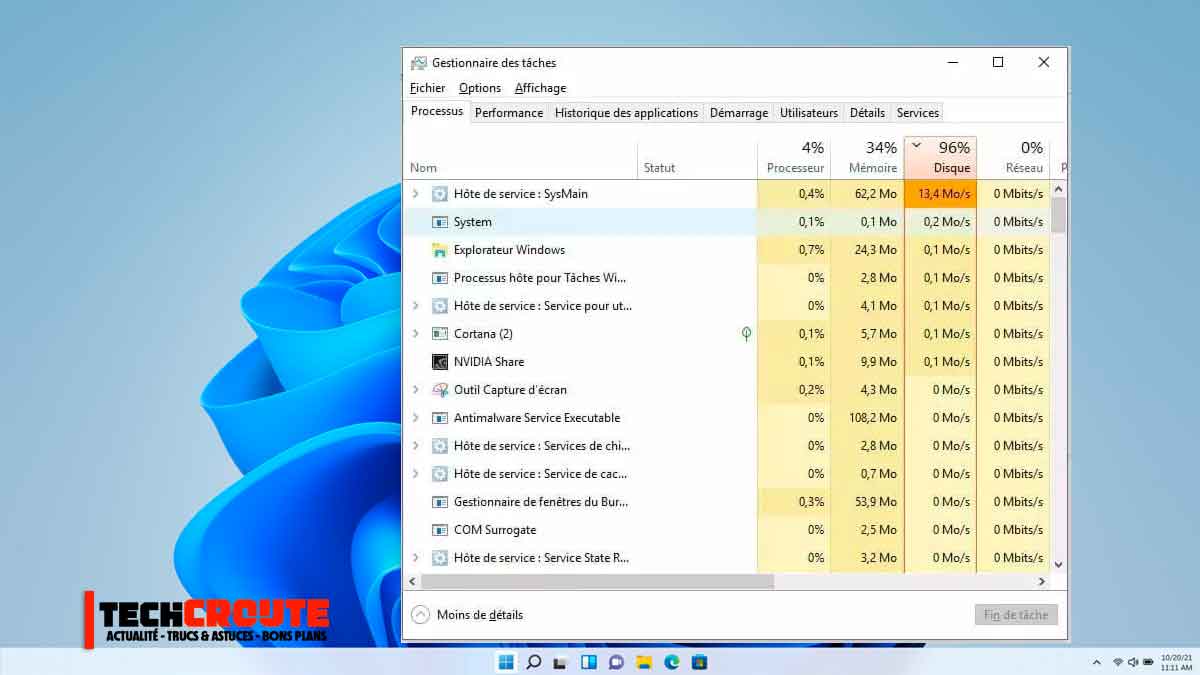Open Teams Chat from the taskbar
This screenshot has width=1200, height=675.
click(x=615, y=661)
